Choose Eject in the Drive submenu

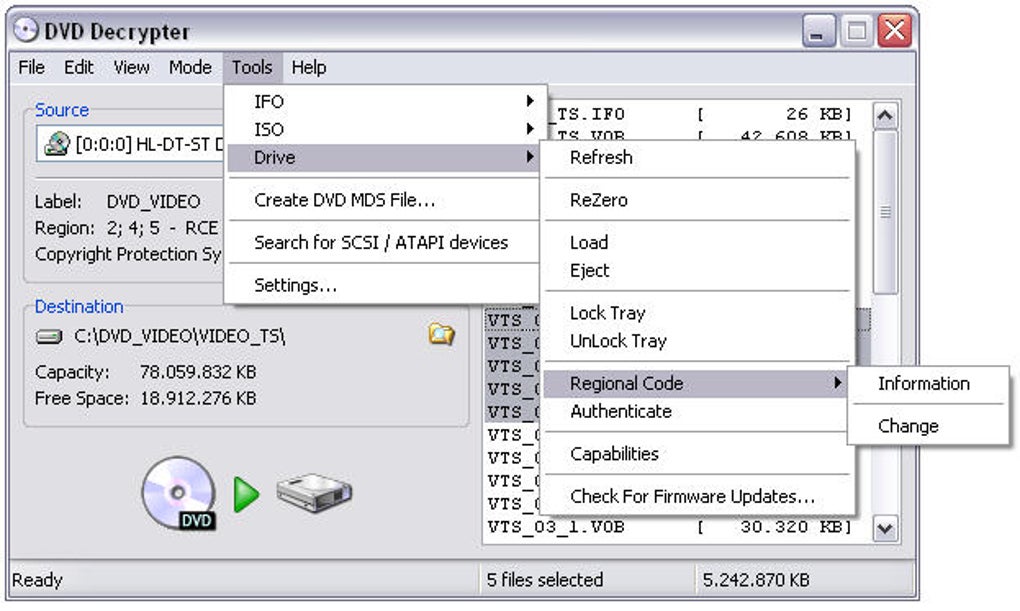point(697,271)
